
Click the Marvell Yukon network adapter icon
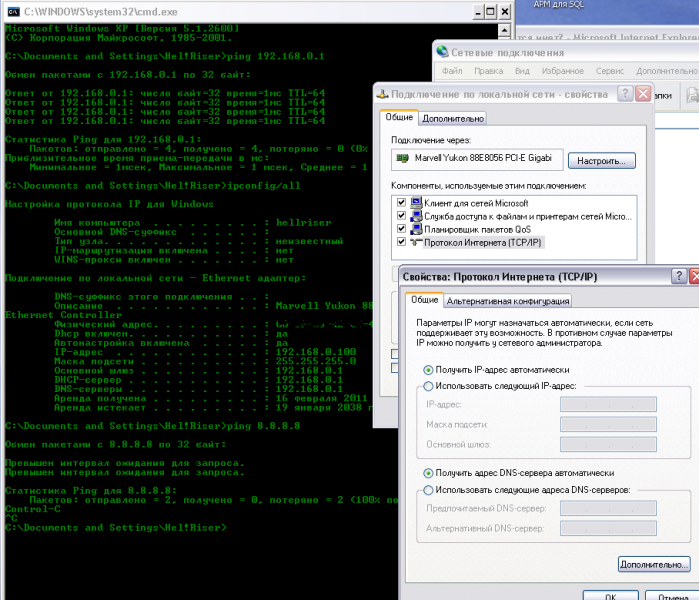(403, 158)
